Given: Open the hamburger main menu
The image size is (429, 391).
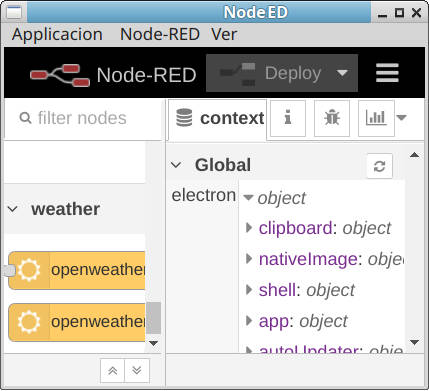Looking at the screenshot, I should coord(387,73).
